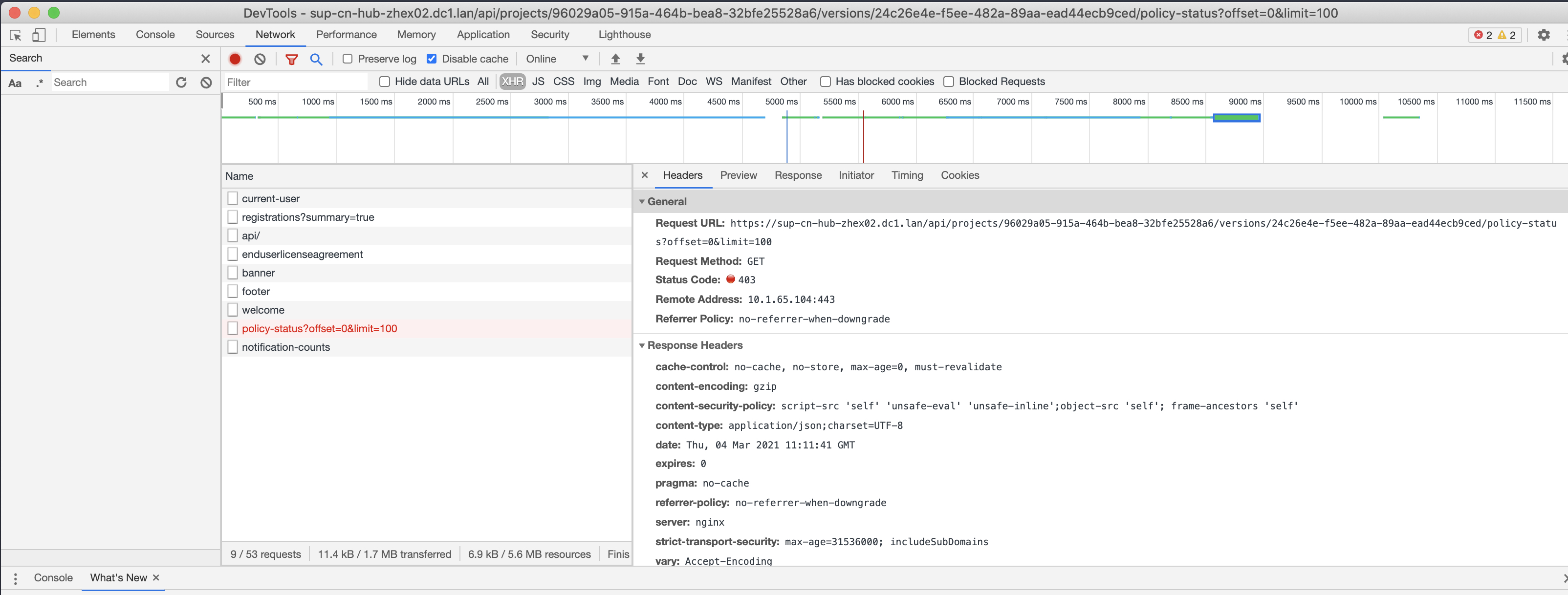Click the import HAR upload arrow
The height and width of the screenshot is (595, 1568).
pos(615,59)
